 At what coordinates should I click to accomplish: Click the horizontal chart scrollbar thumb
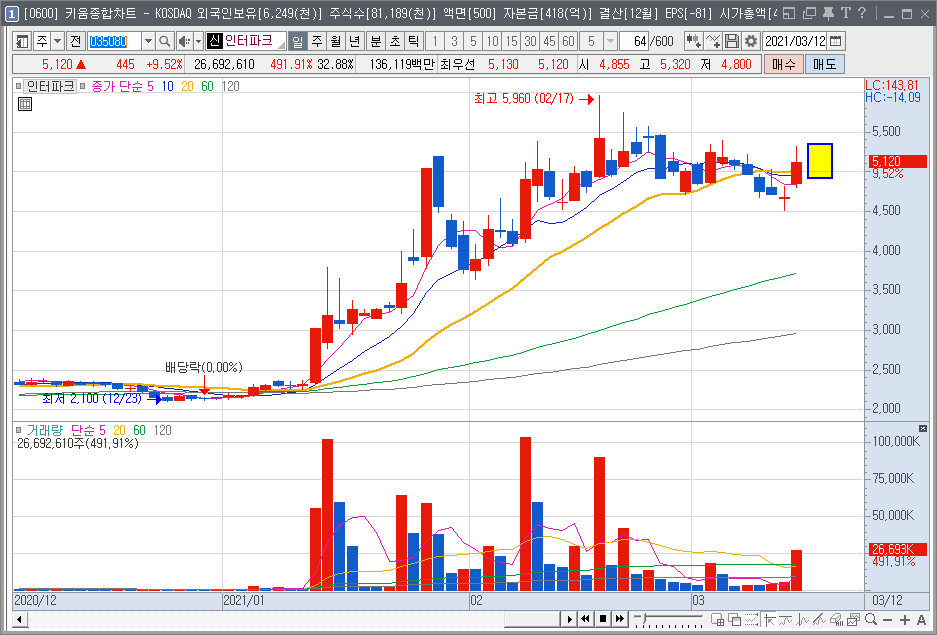point(532,619)
